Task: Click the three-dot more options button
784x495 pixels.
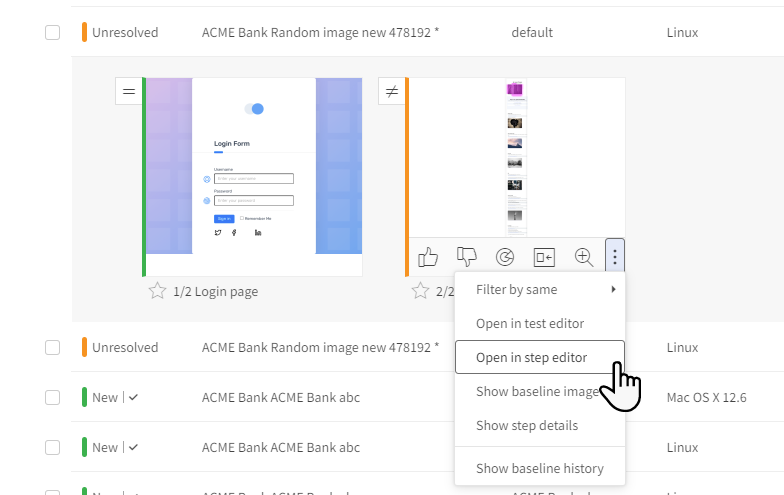Action: tap(615, 257)
